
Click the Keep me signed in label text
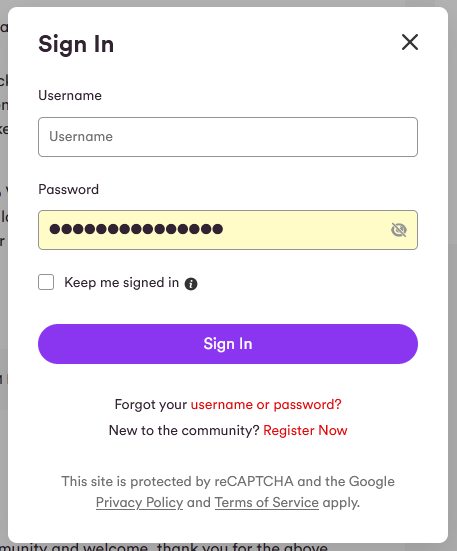point(122,283)
